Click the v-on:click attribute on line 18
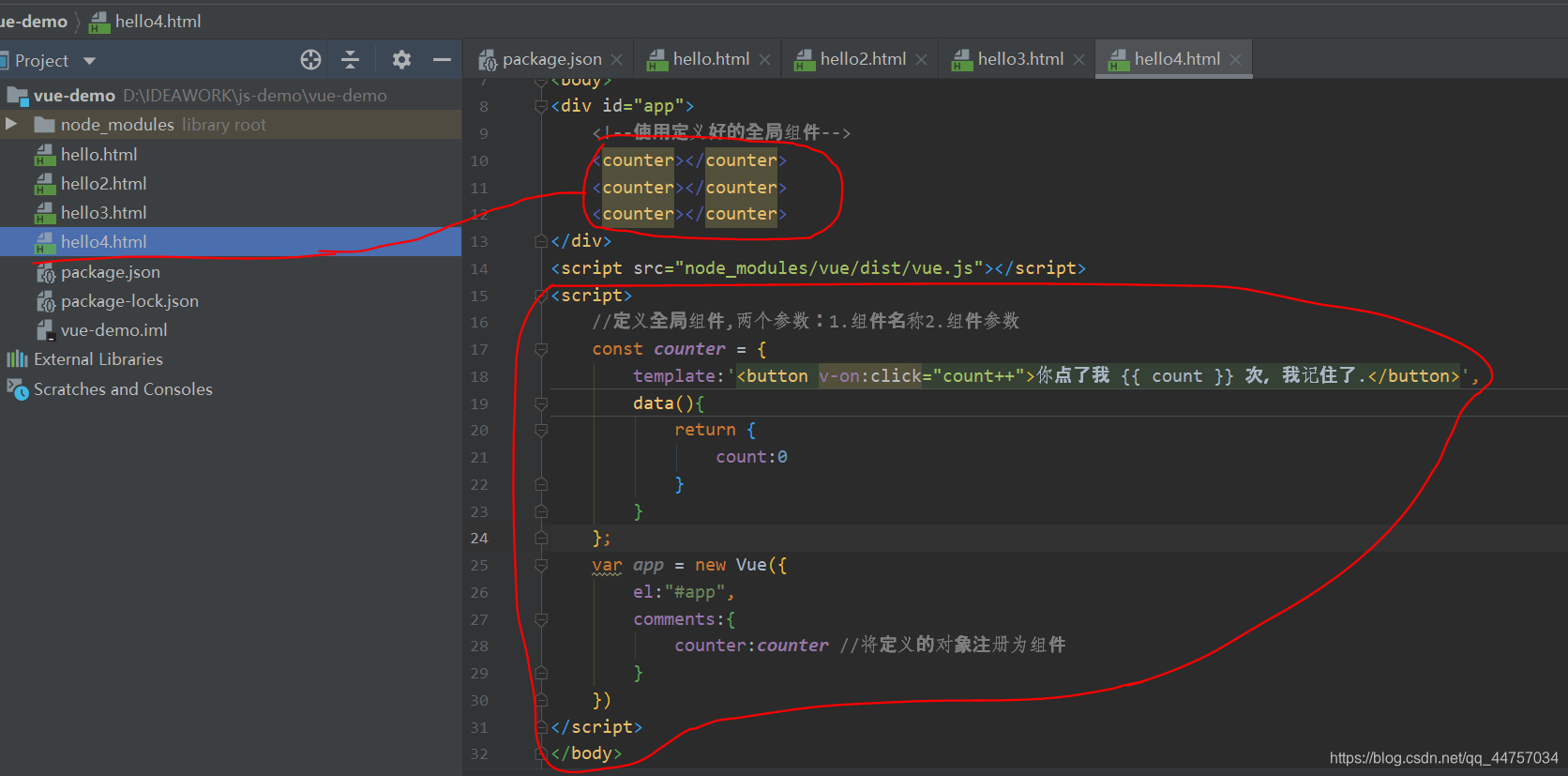 click(869, 376)
